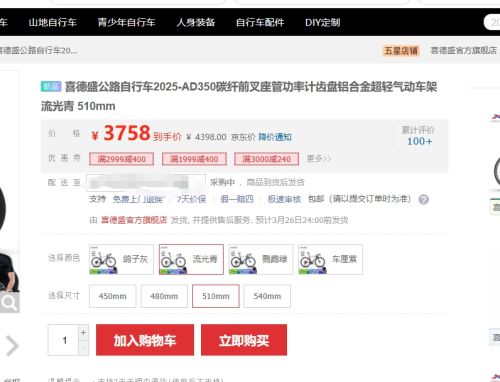Click the next image chevron arrow
The height and width of the screenshot is (382, 500).
12,346
